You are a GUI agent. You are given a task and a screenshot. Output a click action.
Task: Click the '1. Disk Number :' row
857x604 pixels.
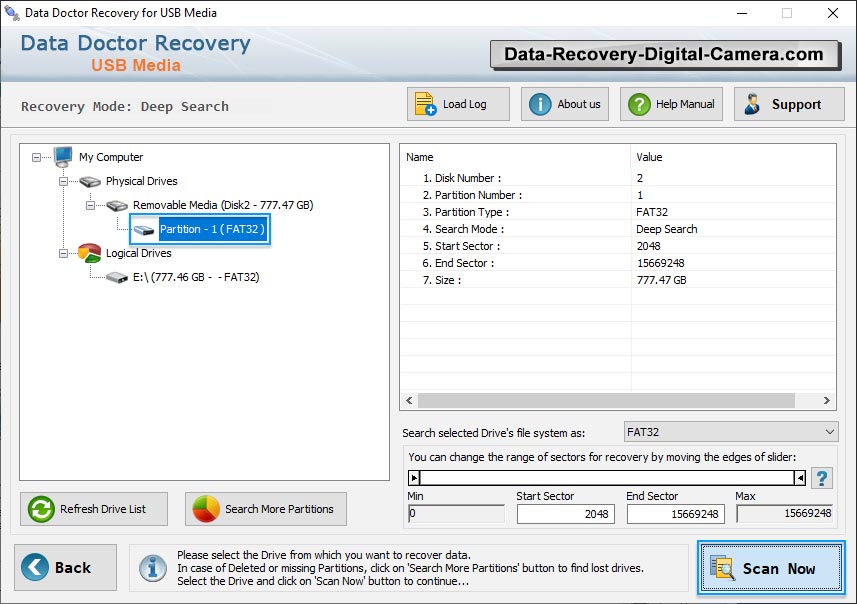point(618,178)
